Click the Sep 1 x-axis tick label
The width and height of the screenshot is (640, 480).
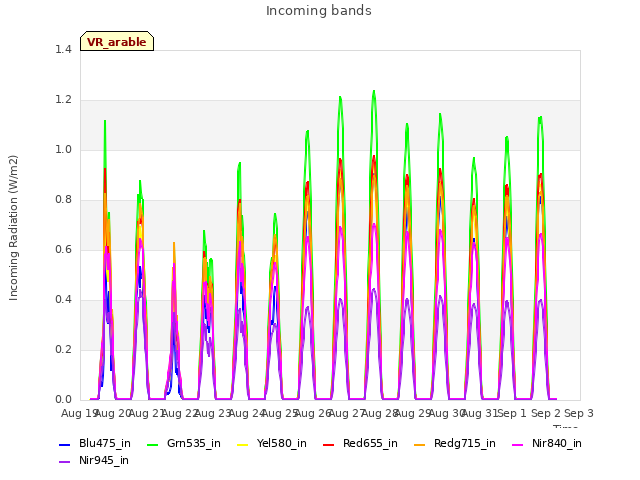(512, 413)
